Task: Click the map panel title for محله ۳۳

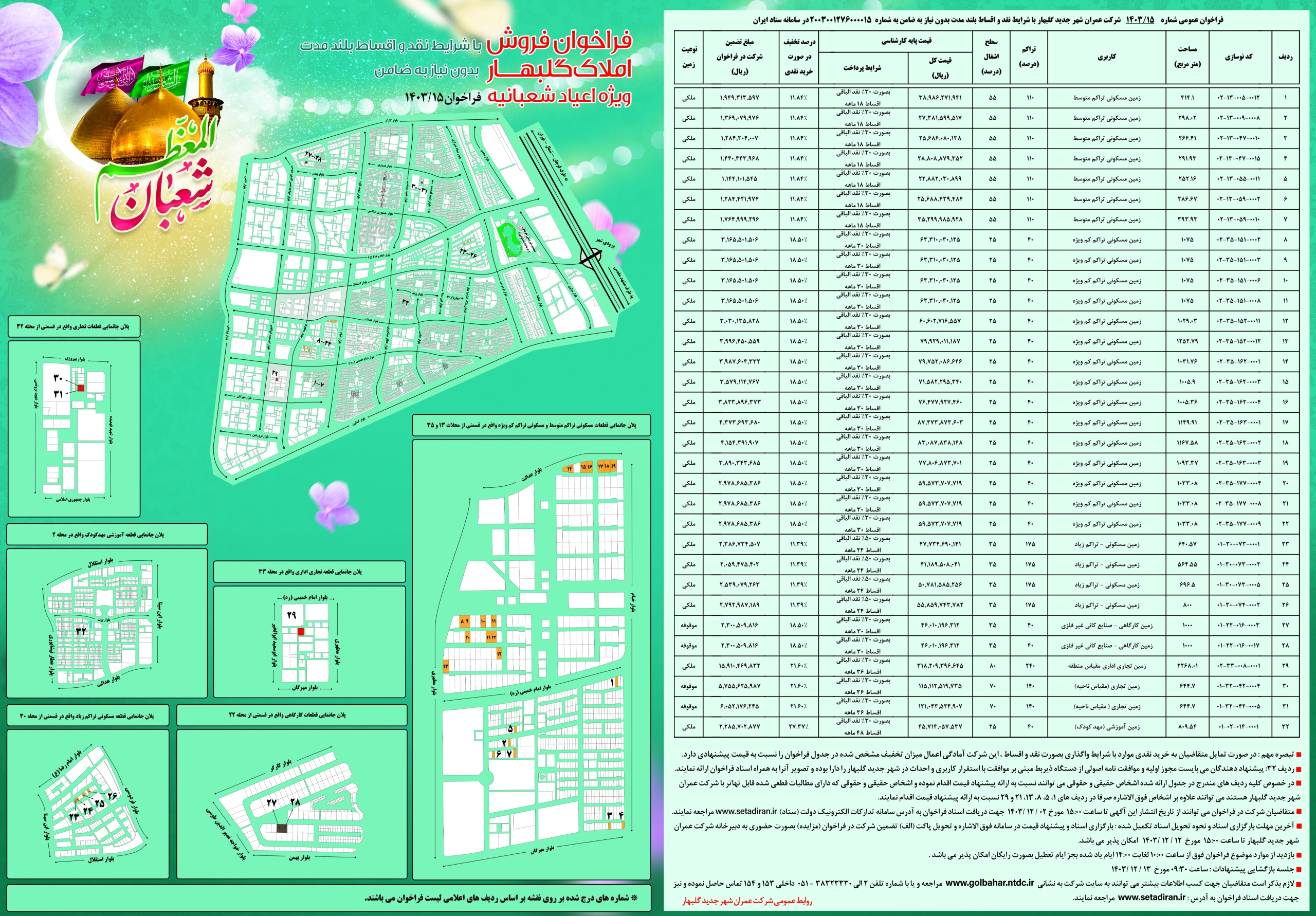Action: tap(309, 572)
